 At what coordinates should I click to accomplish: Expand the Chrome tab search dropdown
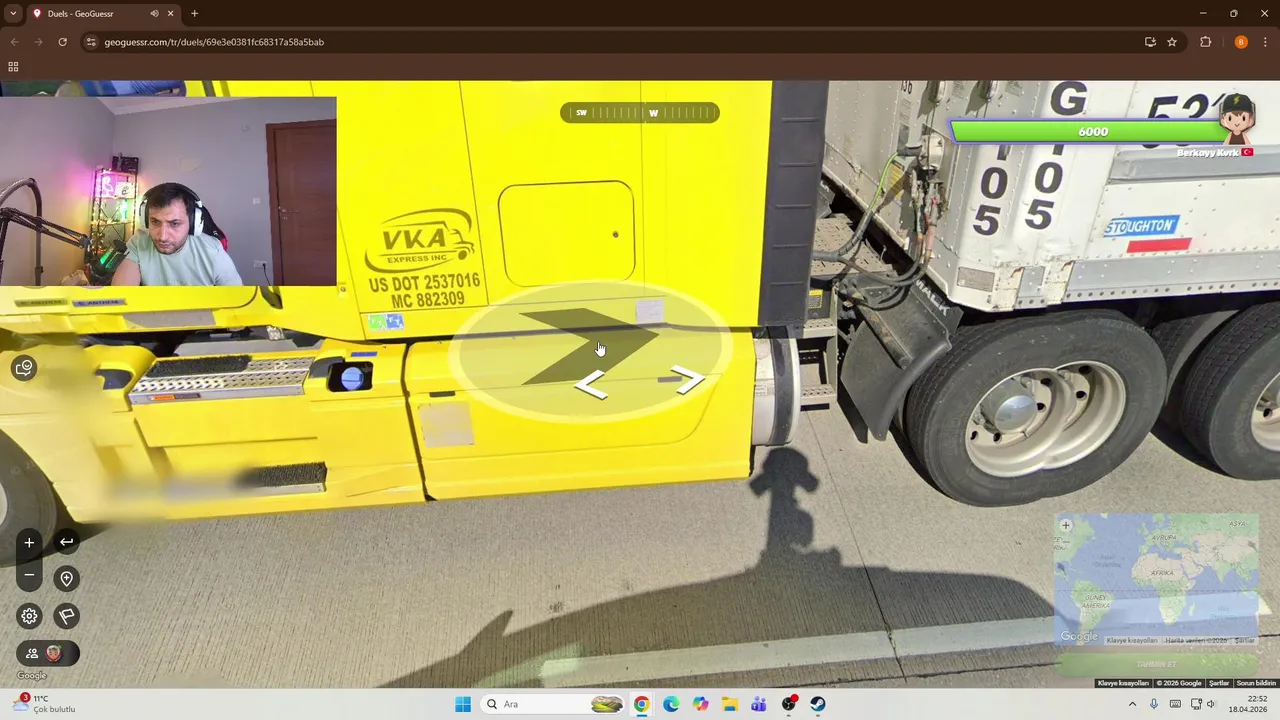pos(13,13)
